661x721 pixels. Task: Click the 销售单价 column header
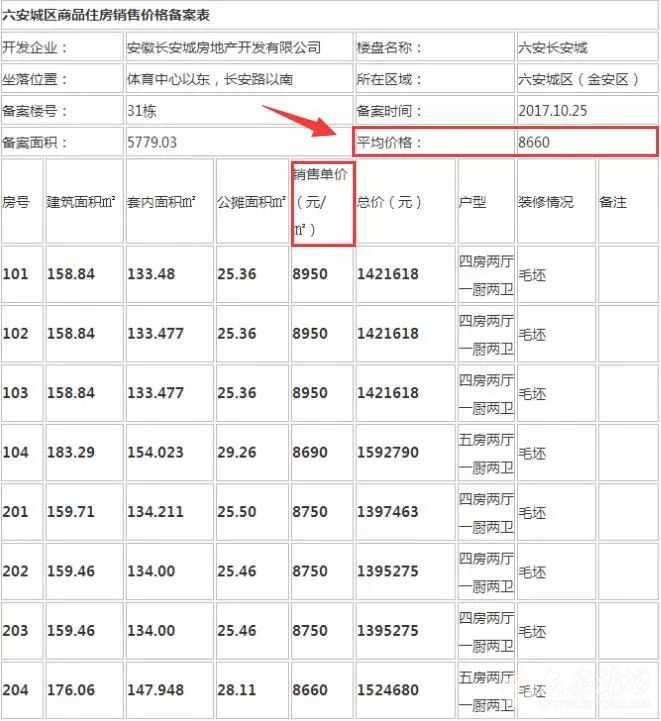point(321,202)
